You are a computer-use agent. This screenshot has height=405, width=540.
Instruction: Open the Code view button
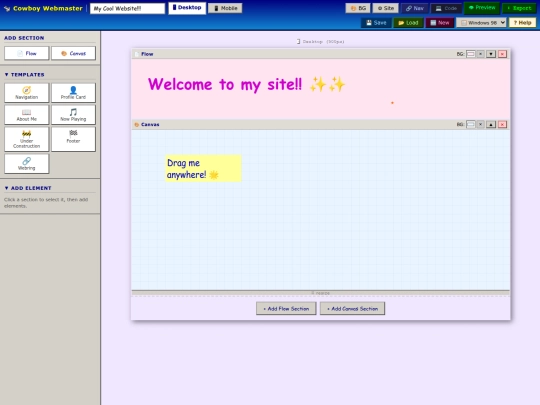click(x=446, y=8)
